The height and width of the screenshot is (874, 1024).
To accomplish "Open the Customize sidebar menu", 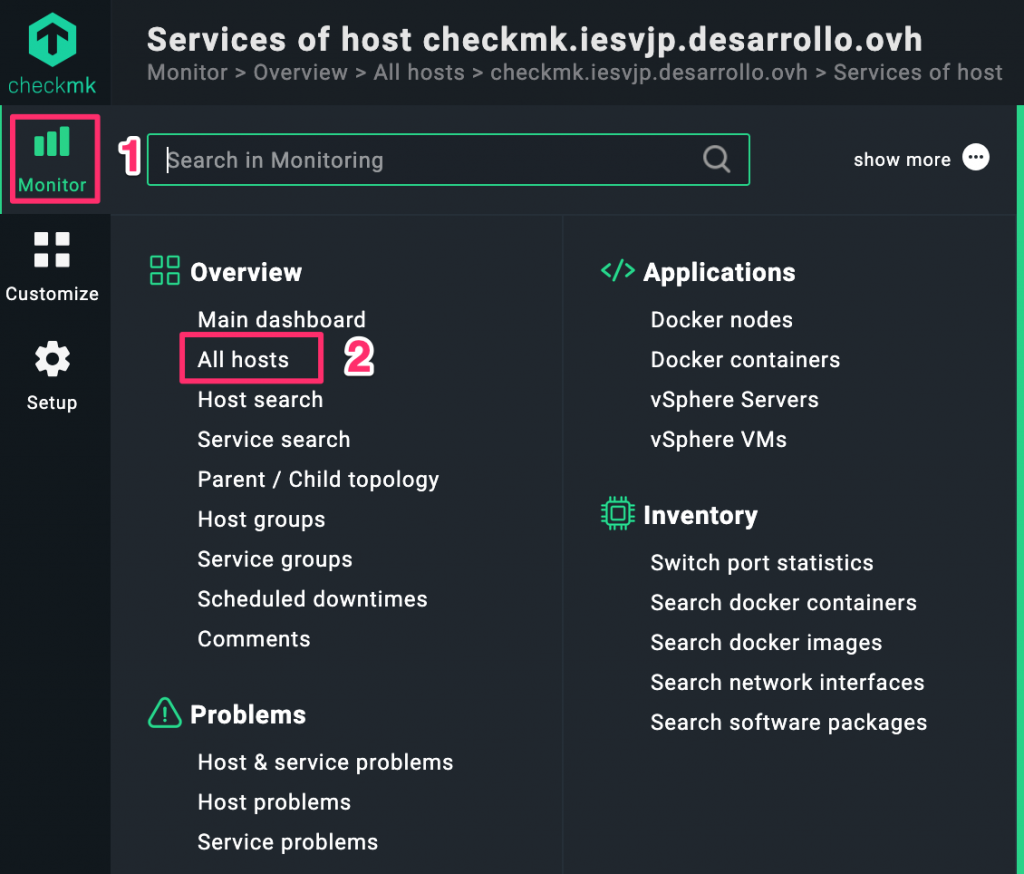I will point(52,267).
